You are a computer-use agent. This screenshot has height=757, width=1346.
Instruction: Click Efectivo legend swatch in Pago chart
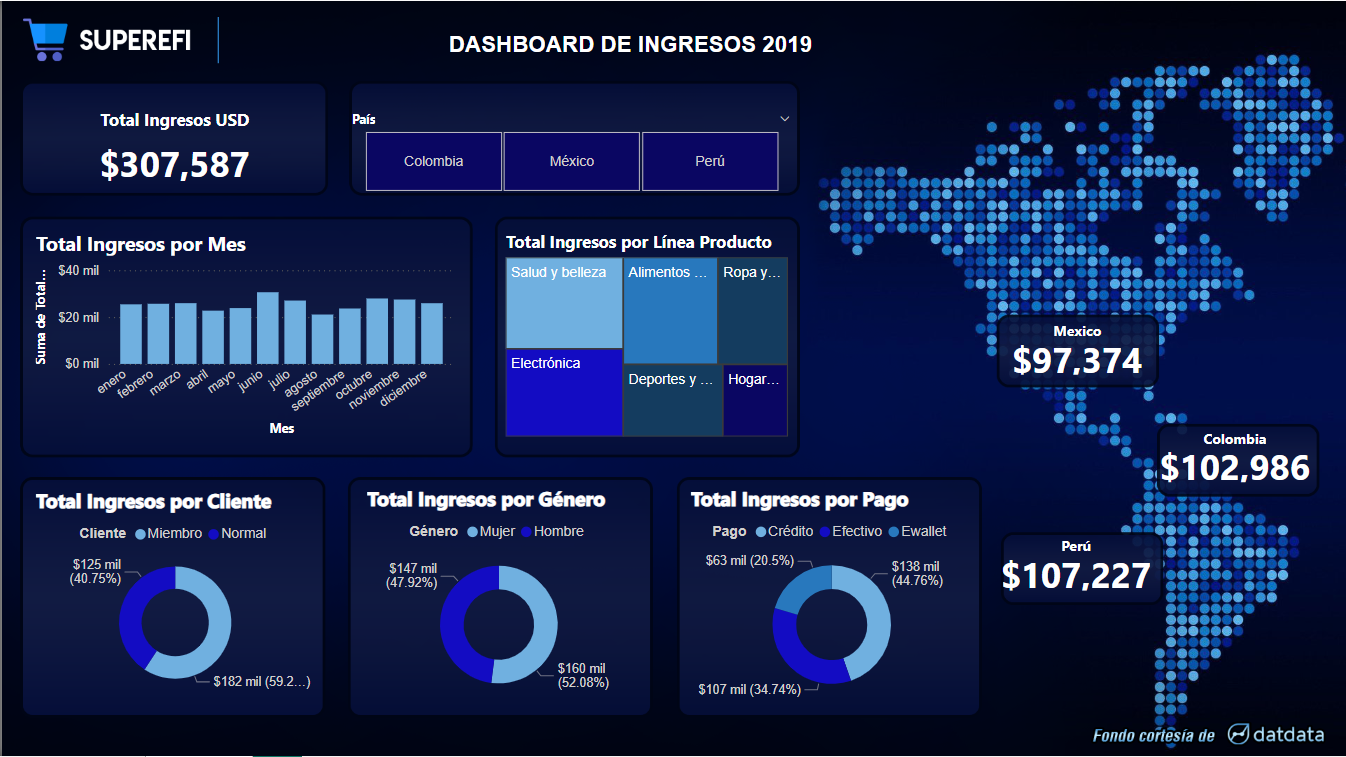point(825,532)
